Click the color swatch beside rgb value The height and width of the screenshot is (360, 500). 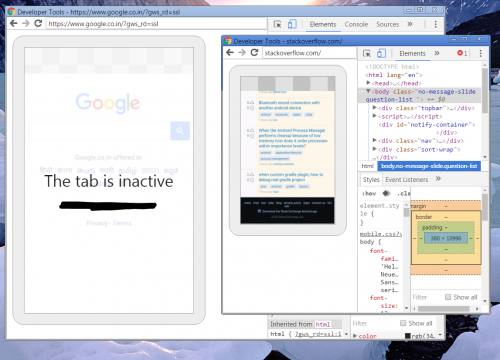click(x=407, y=336)
